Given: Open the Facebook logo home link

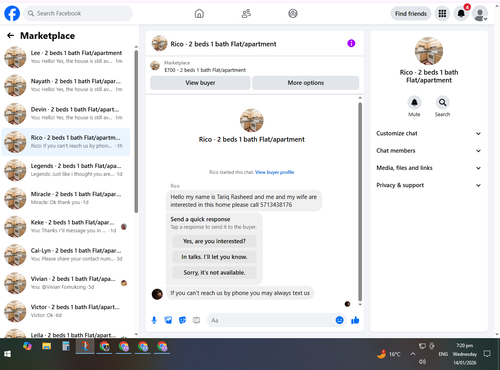Looking at the screenshot, I should pos(12,13).
